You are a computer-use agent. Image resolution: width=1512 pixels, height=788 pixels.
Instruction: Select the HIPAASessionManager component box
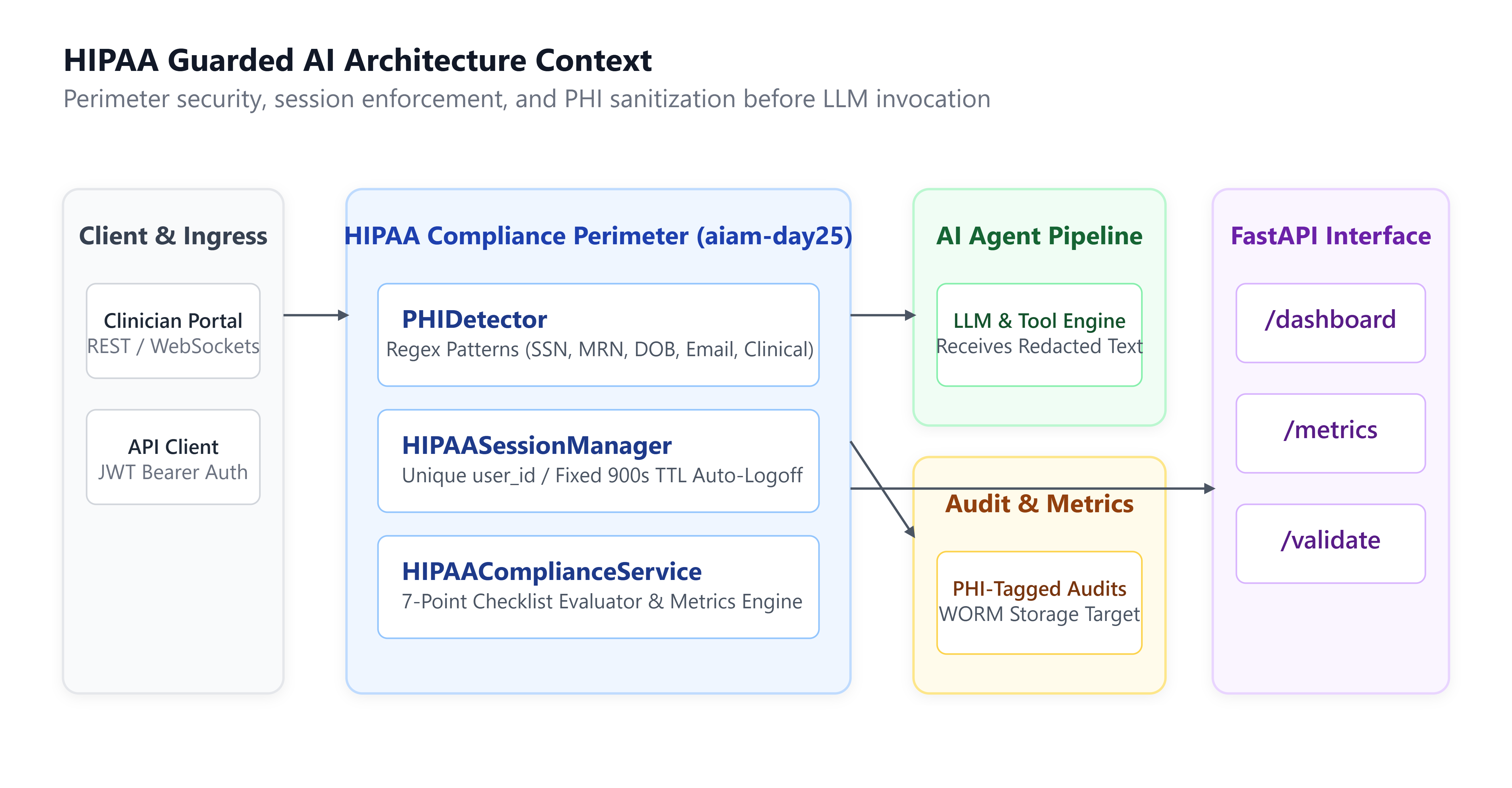(598, 461)
